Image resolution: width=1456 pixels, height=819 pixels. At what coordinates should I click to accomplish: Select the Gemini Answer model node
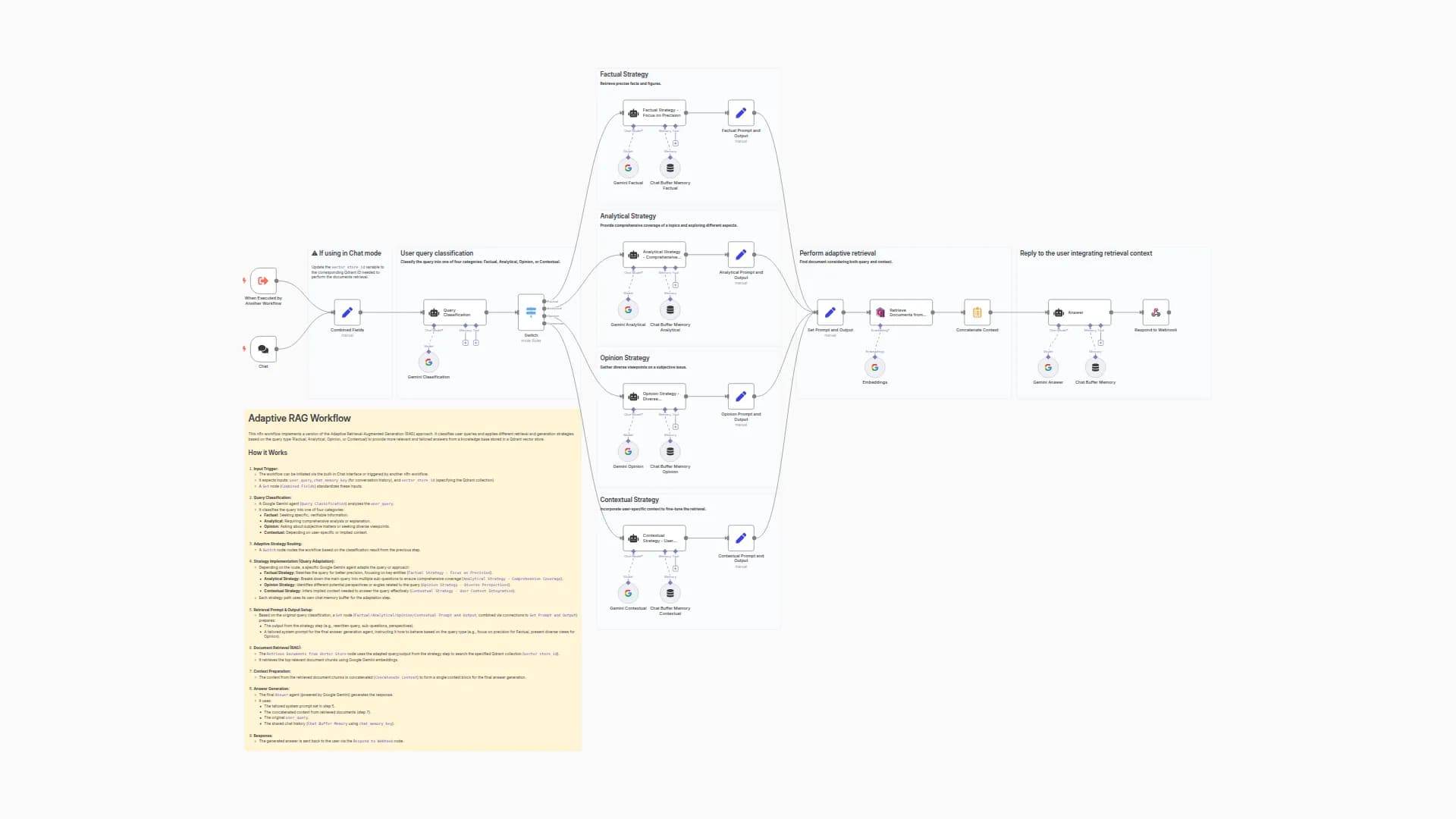tap(1048, 368)
